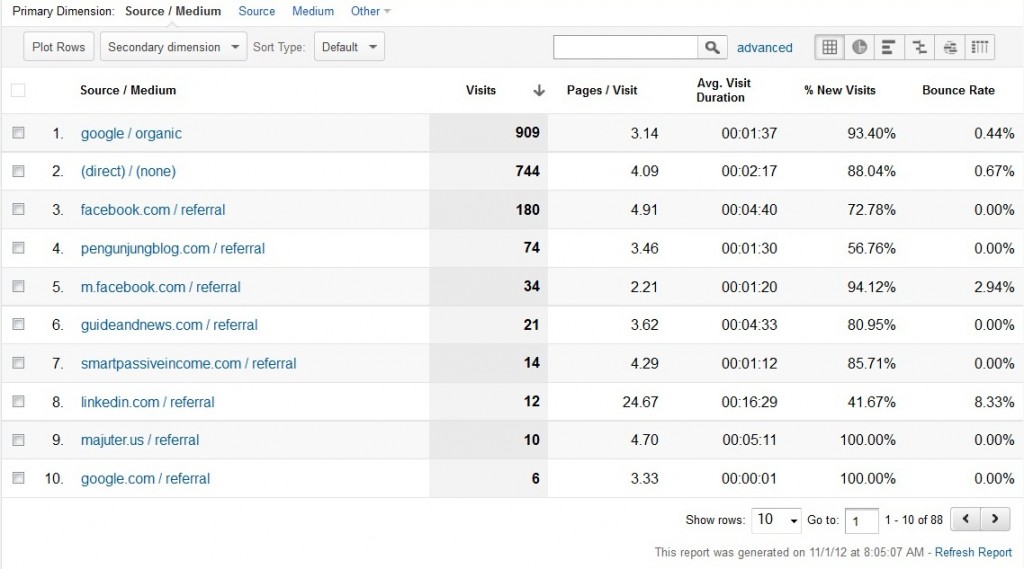The image size is (1024, 569).
Task: Select Source / Medium primary dimension
Action: coord(173,11)
